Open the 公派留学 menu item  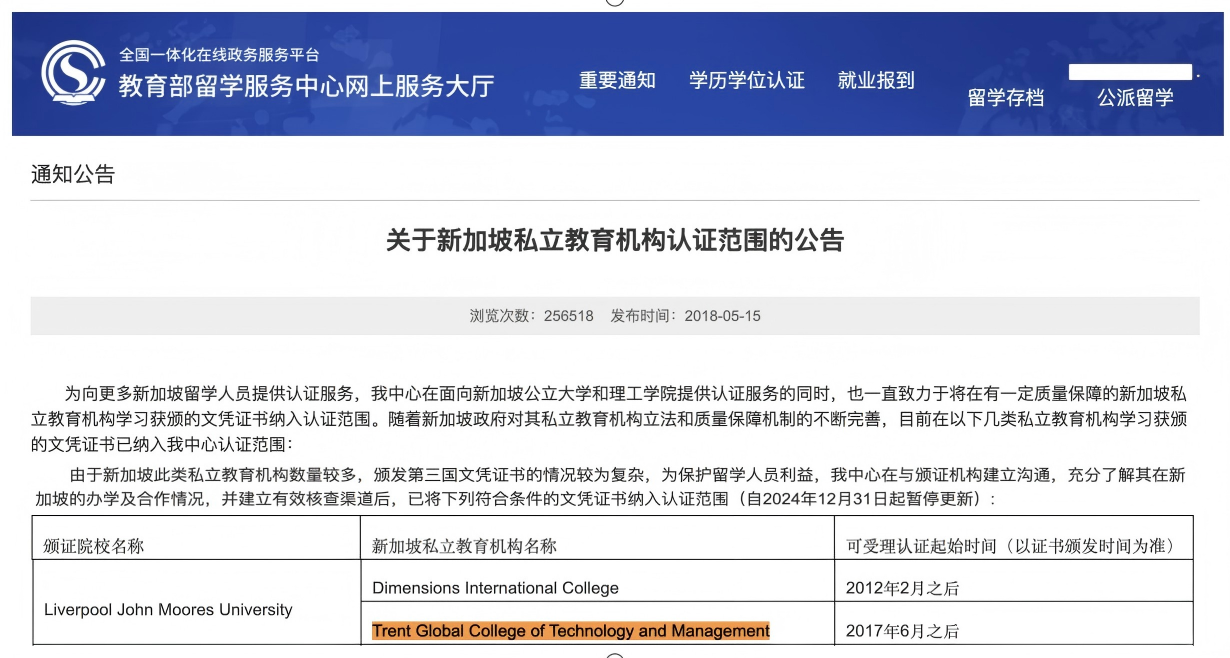[1135, 98]
